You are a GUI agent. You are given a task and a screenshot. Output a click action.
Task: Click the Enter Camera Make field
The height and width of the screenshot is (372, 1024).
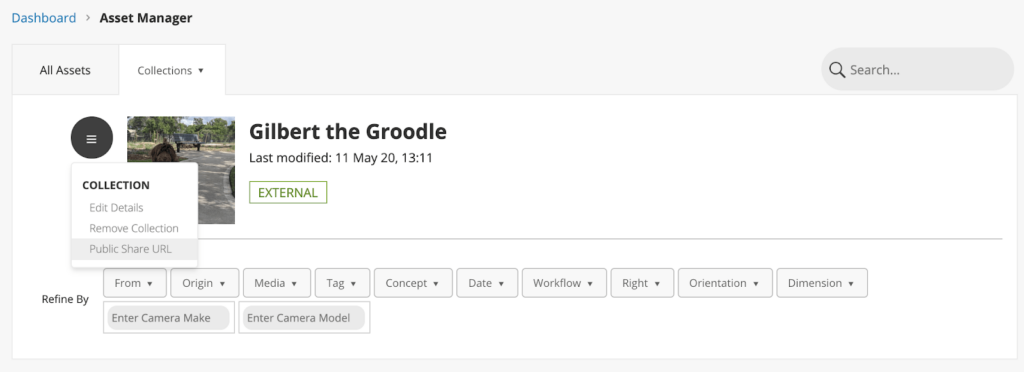[168, 318]
